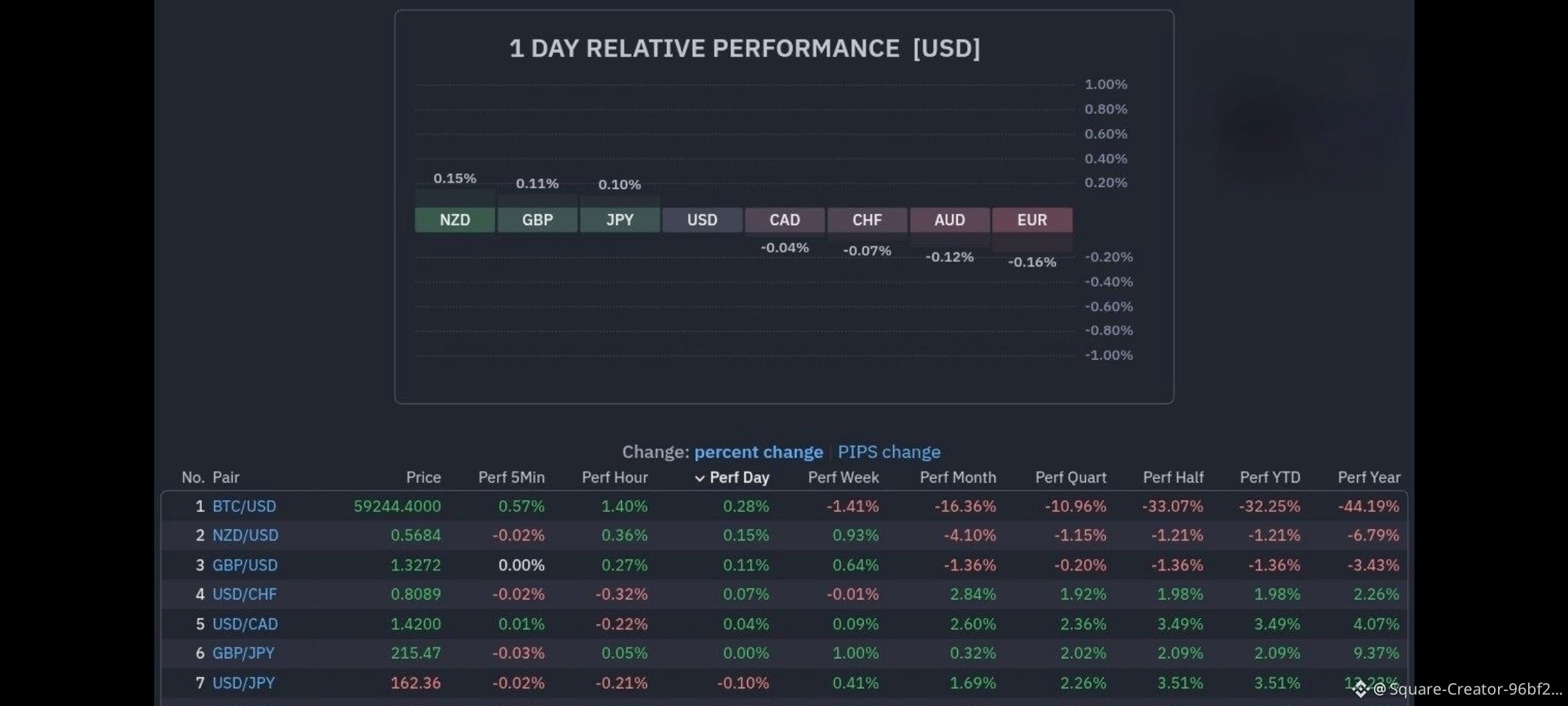Image resolution: width=1568 pixels, height=706 pixels.
Task: Open the USD/JPY pair link
Action: 244,682
